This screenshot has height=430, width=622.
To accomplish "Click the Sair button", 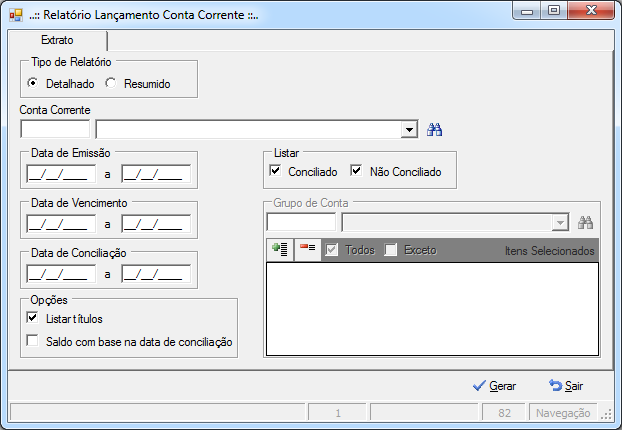I will pyautogui.click(x=566, y=386).
